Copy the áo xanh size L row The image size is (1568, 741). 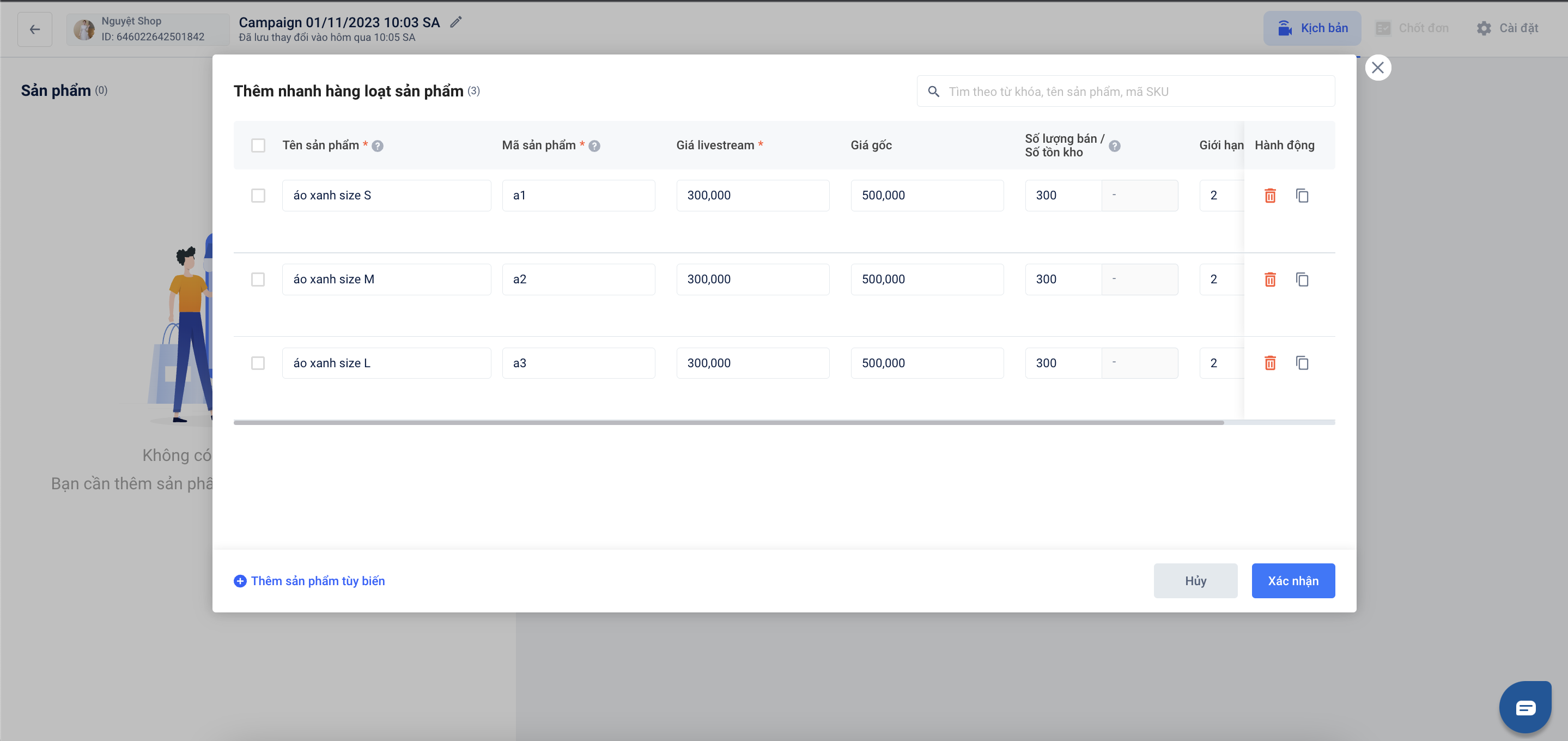(x=1302, y=363)
